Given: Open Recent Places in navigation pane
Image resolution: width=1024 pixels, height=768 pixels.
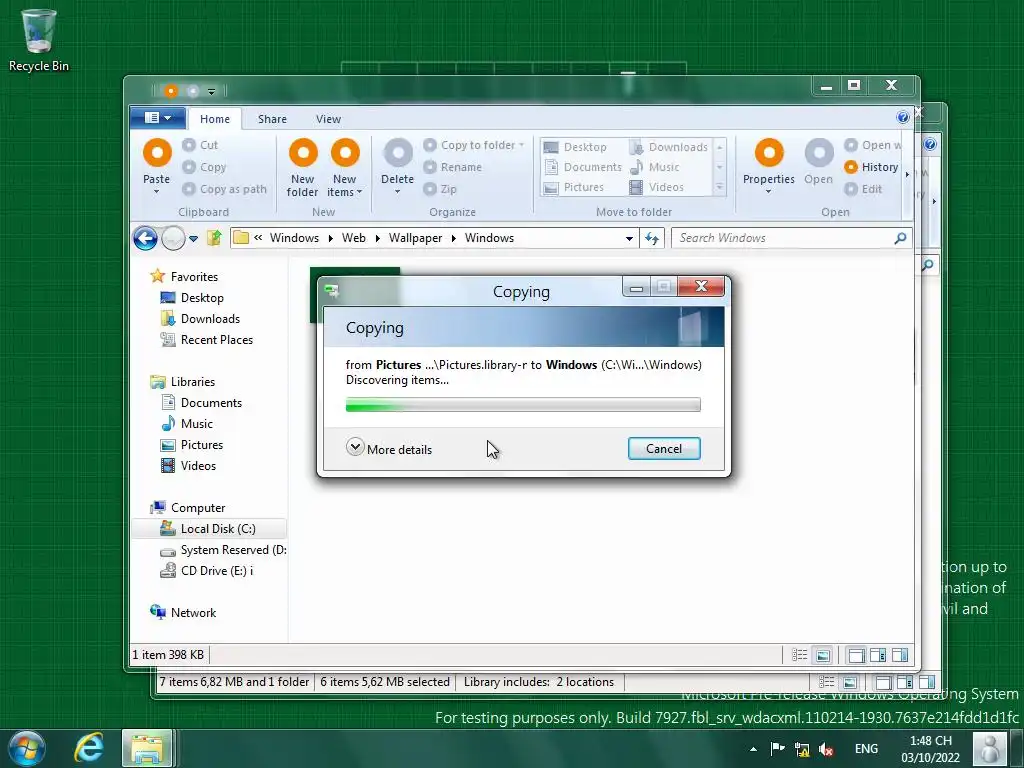Looking at the screenshot, I should point(217,340).
